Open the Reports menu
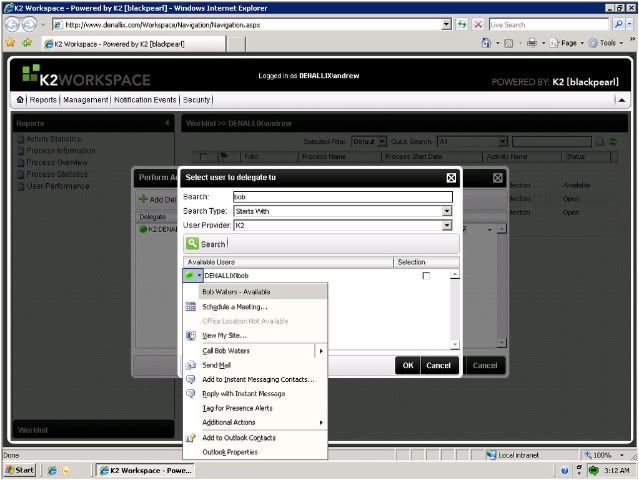 [43, 100]
